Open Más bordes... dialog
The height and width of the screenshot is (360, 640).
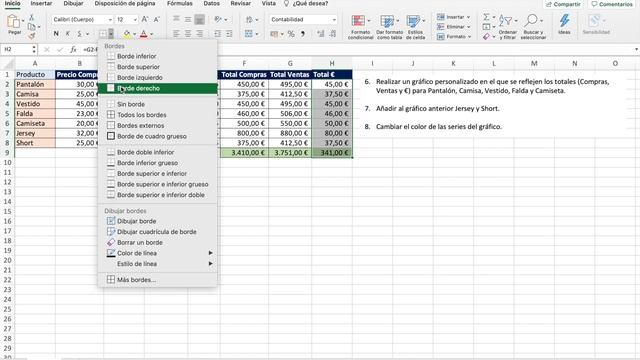point(158,280)
